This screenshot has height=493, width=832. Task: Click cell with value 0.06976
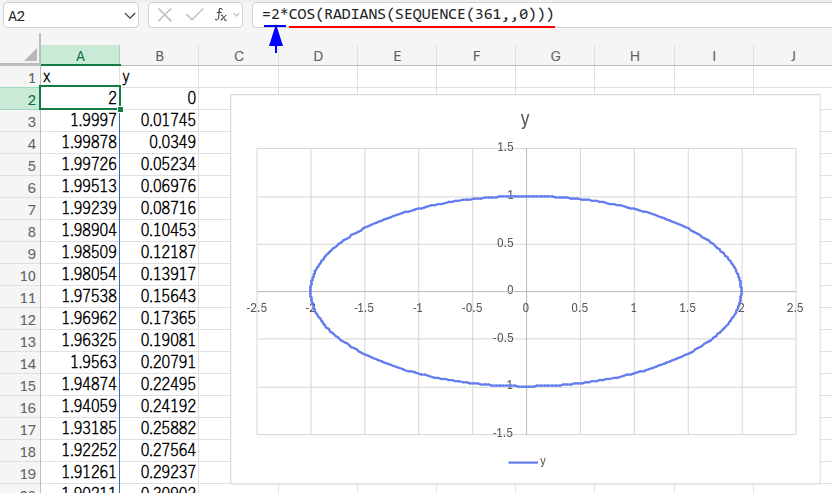[159, 187]
